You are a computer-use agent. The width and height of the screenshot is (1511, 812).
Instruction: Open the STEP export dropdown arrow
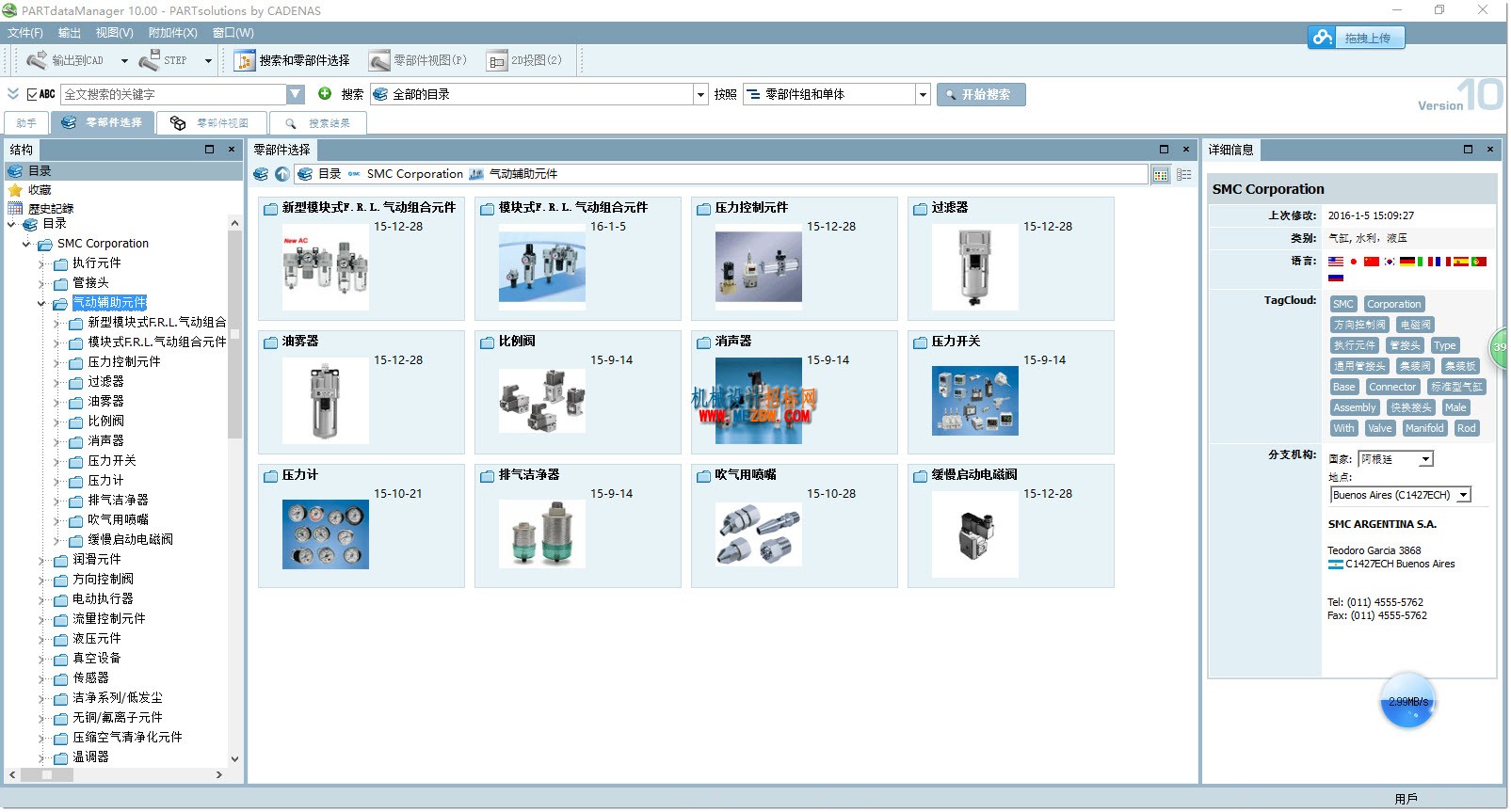coord(208,61)
